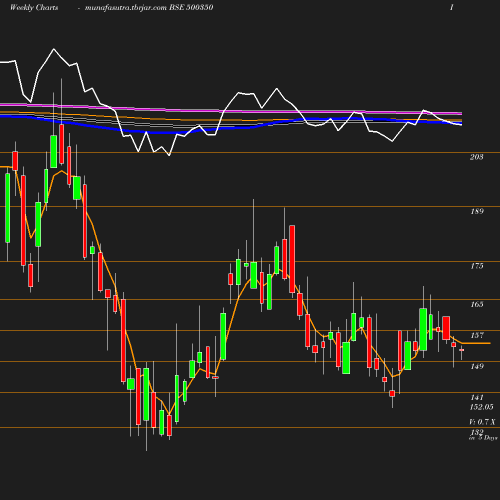Click the 157 price level label
The height and width of the screenshot is (500, 500).
point(477,335)
